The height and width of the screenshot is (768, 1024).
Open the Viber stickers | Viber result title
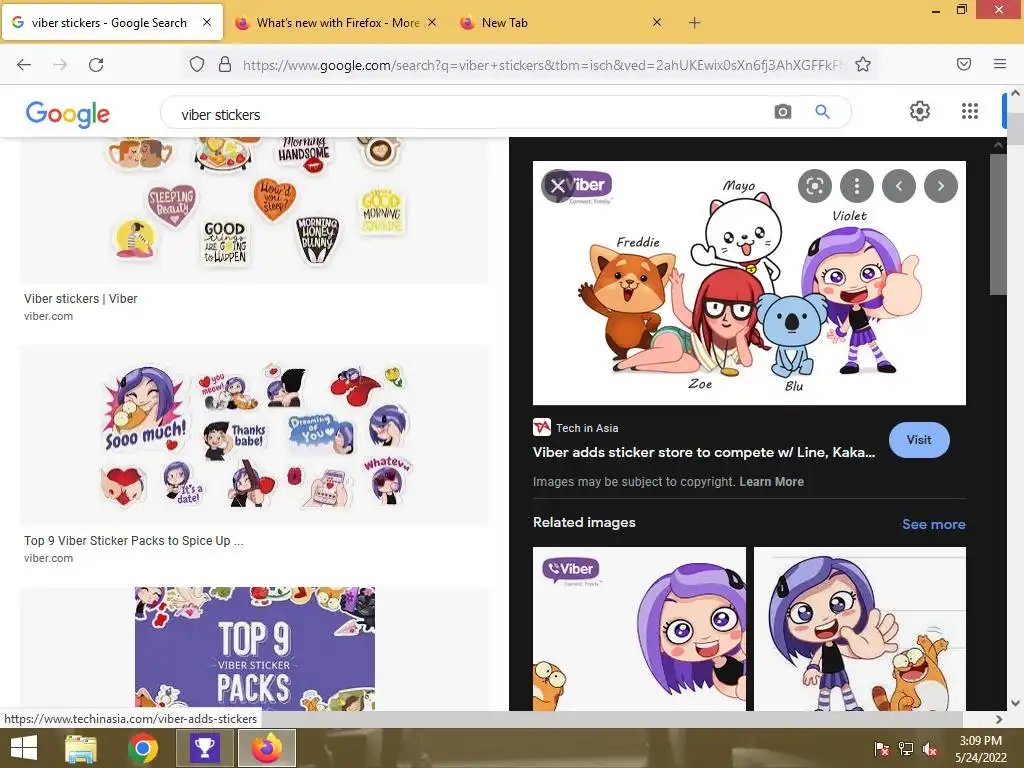[81, 298]
